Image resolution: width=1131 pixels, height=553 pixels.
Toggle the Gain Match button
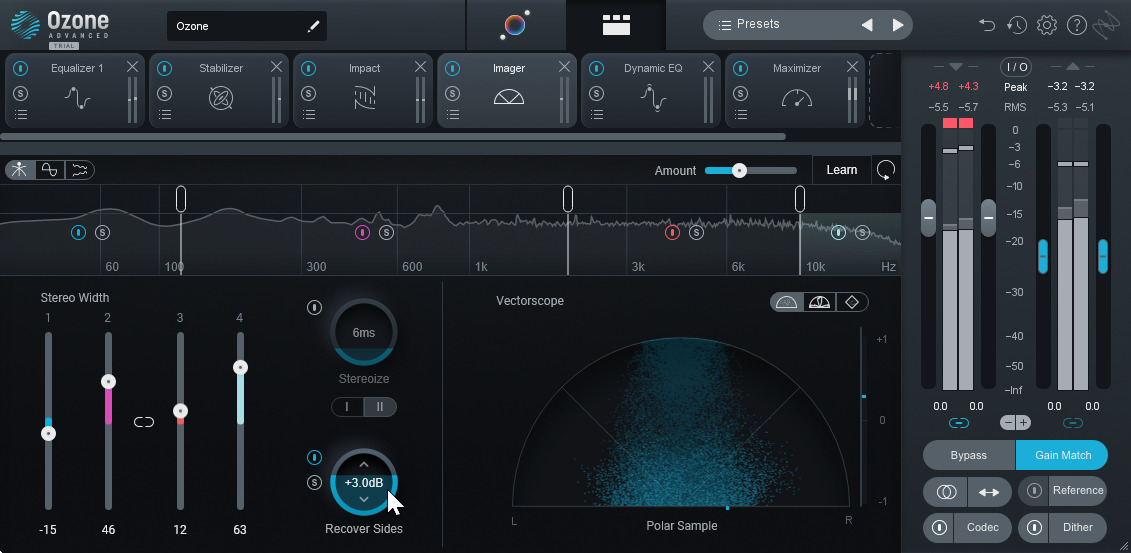(x=1062, y=455)
